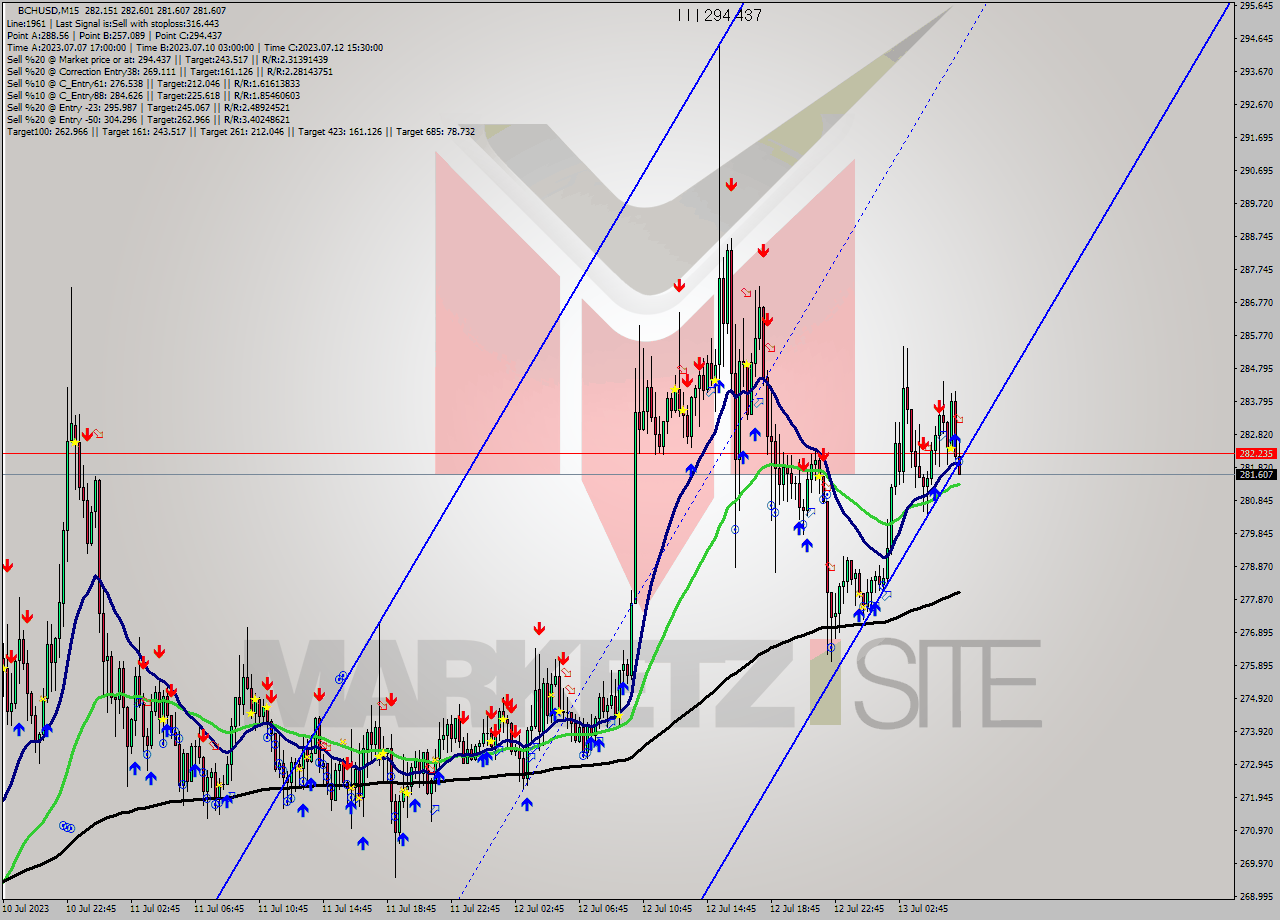Click the 280.845 price axis label
This screenshot has height=920, width=1280.
pos(1257,501)
